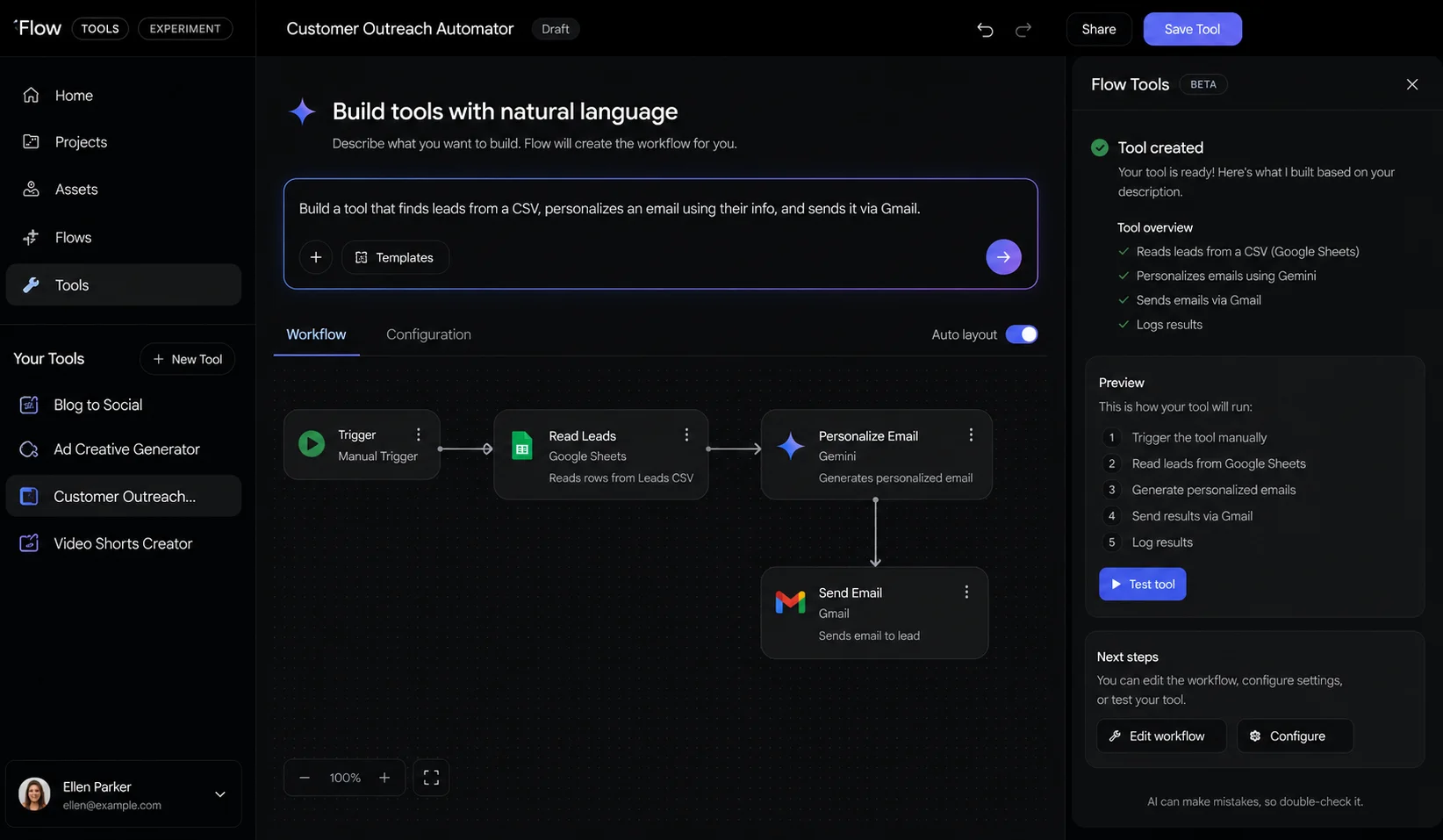Click the plus attach button in prompt box
Viewport: 1443px width, 840px height.
[316, 257]
